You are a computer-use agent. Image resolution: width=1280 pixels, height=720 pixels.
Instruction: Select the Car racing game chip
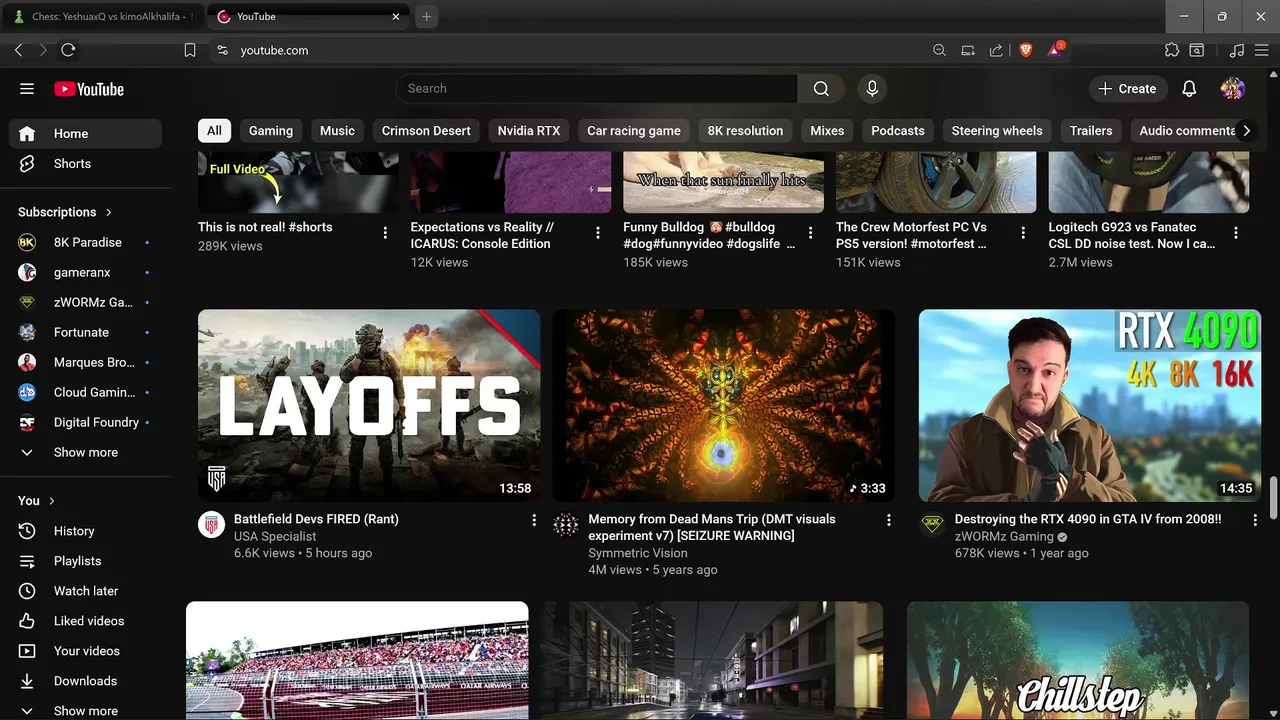pos(634,131)
